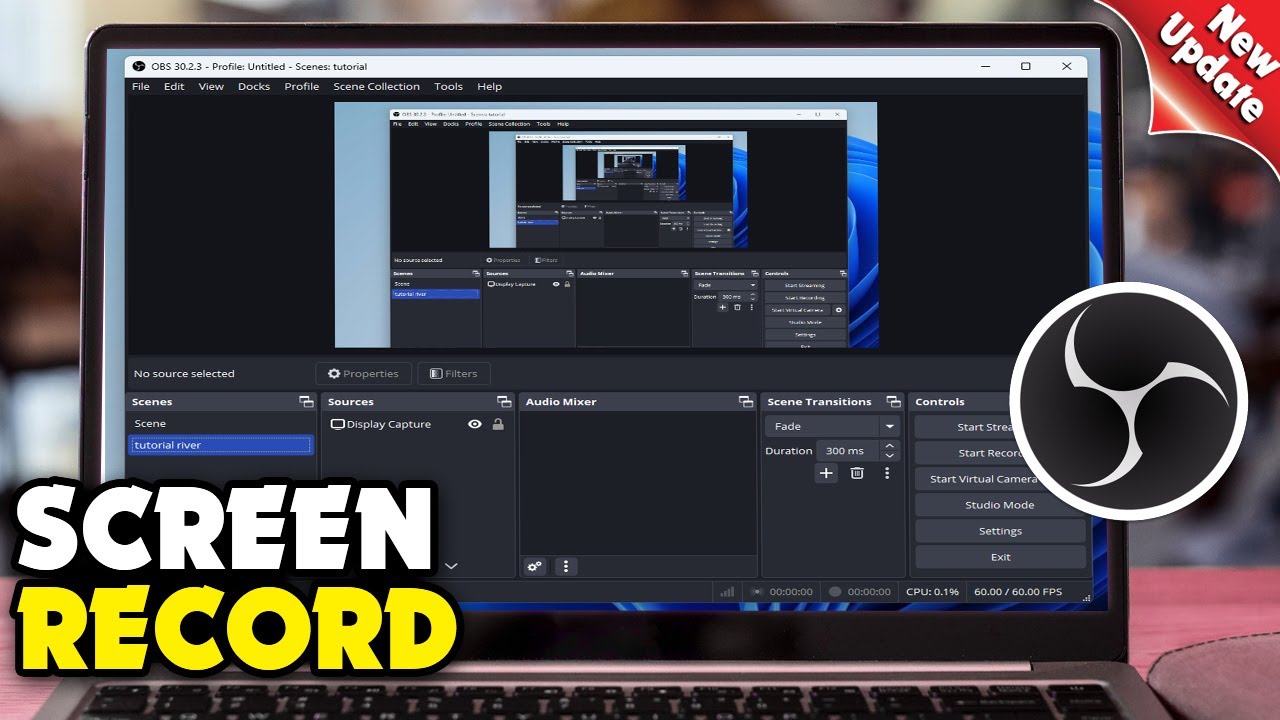Click the streaming timer status icon
The width and height of the screenshot is (1280, 720).
[x=758, y=592]
